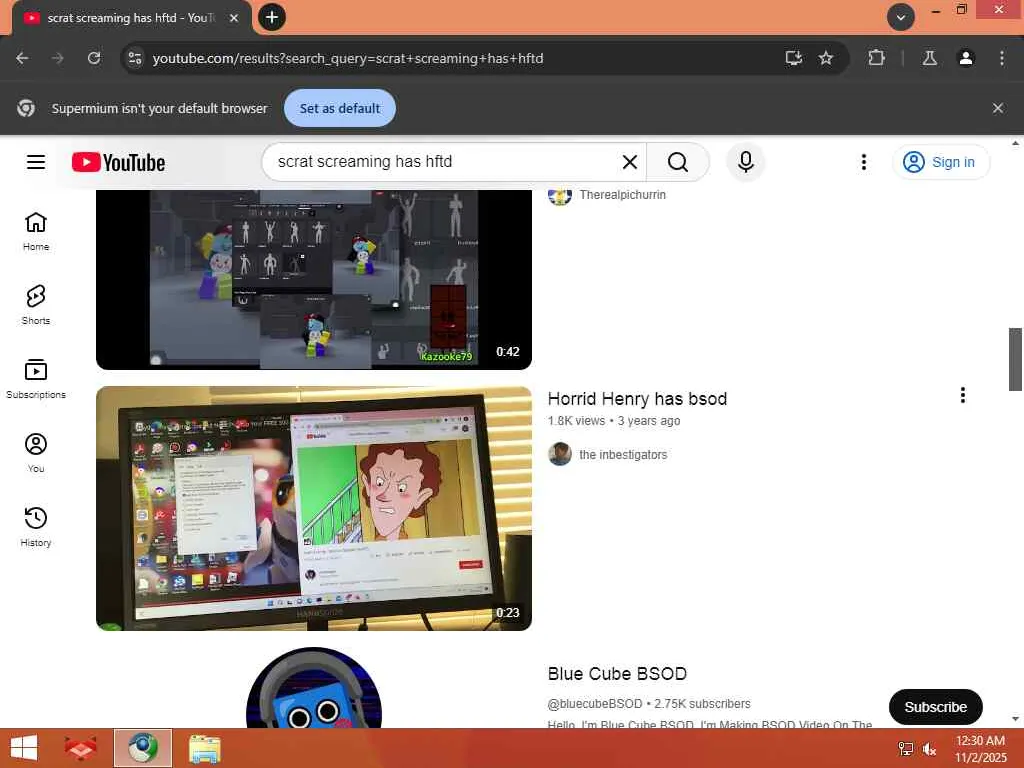Run search with magnifying glass button

(678, 162)
